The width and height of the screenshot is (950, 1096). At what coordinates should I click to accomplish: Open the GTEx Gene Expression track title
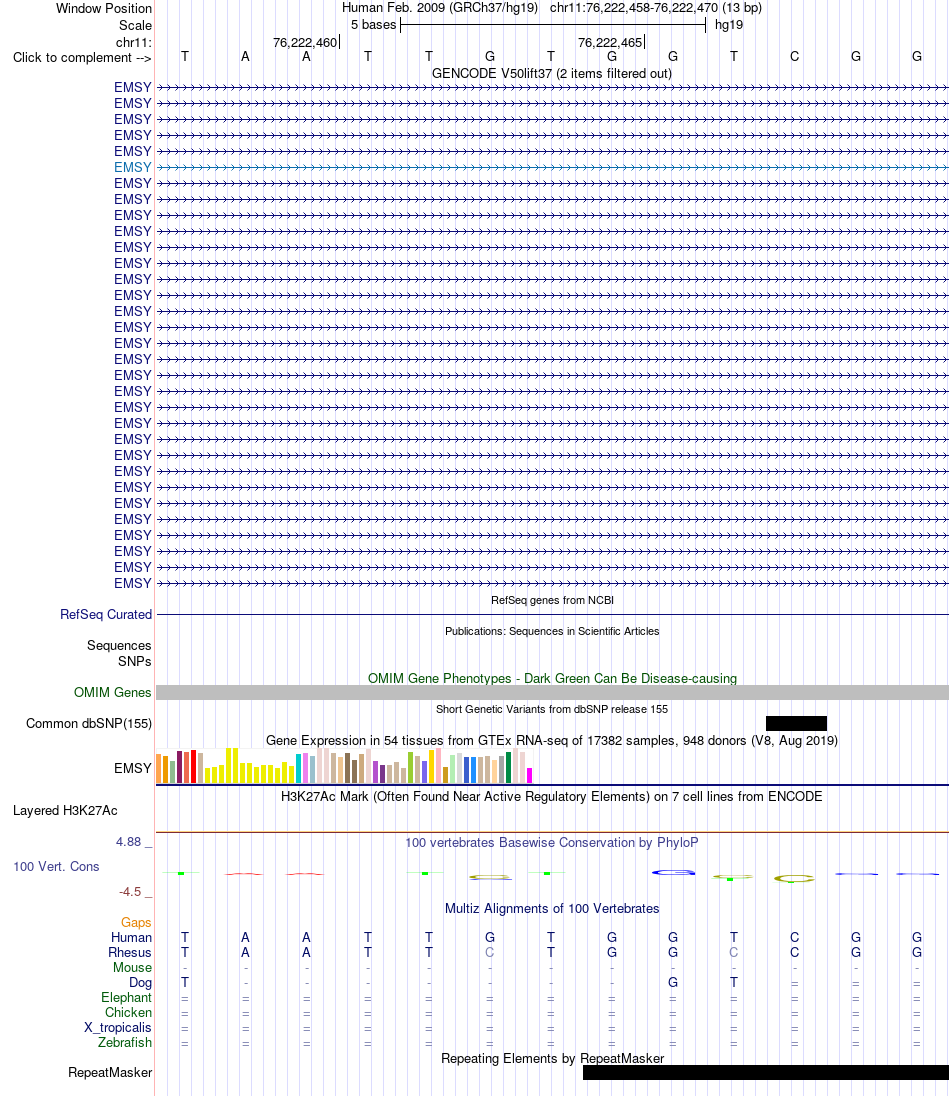pyautogui.click(x=552, y=740)
